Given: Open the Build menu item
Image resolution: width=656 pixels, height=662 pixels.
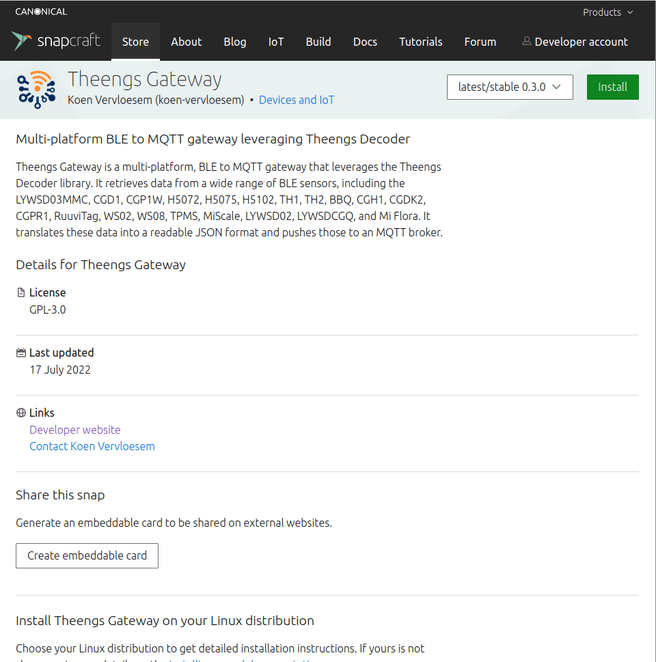Looking at the screenshot, I should [318, 42].
